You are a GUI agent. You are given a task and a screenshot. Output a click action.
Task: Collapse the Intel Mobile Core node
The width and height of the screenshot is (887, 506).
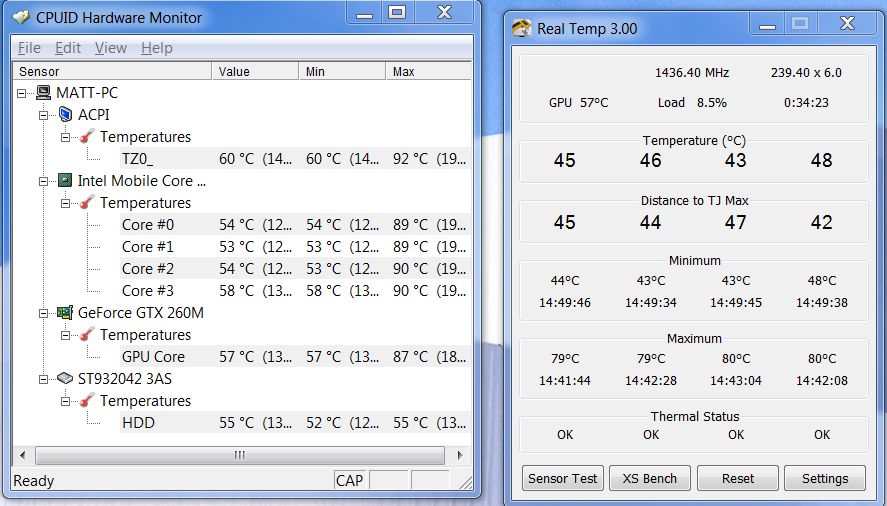click(44, 181)
